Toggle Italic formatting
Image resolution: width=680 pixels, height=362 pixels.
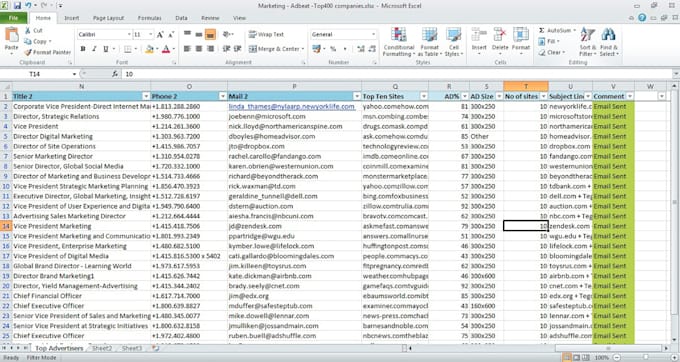[94, 49]
